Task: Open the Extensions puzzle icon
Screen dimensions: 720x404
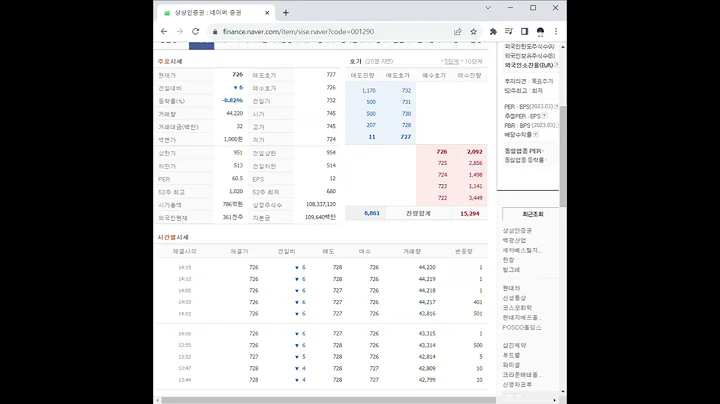Action: (x=493, y=31)
